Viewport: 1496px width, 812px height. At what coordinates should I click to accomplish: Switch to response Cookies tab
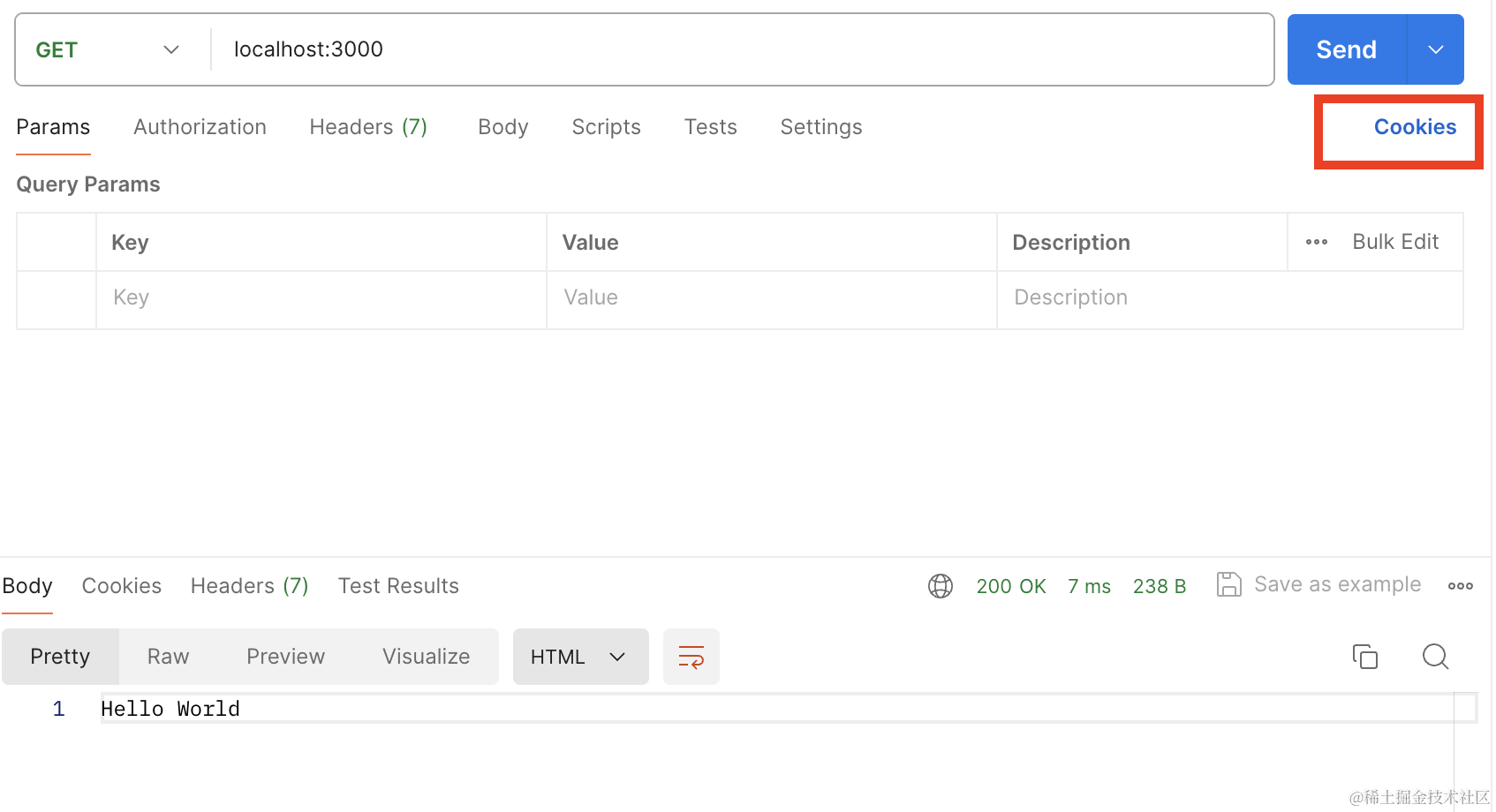pyautogui.click(x=122, y=586)
